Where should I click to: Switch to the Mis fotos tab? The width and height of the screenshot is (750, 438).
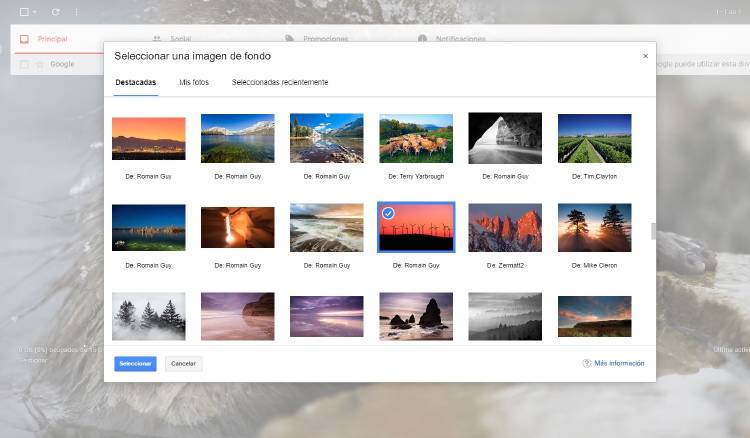coord(194,82)
